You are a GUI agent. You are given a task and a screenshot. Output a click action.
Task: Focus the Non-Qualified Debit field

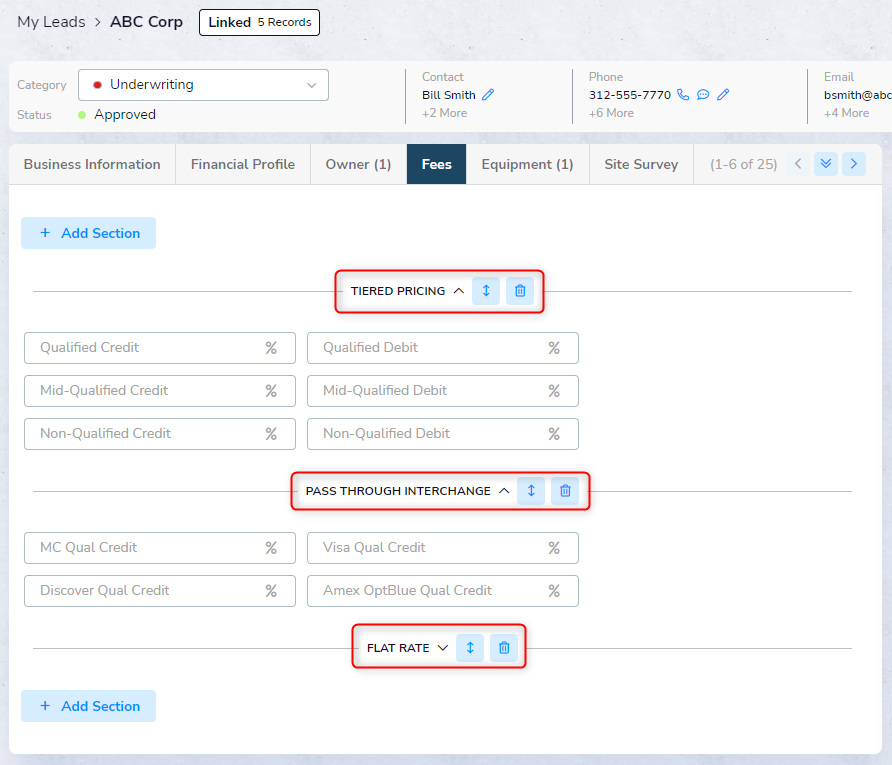(x=443, y=434)
